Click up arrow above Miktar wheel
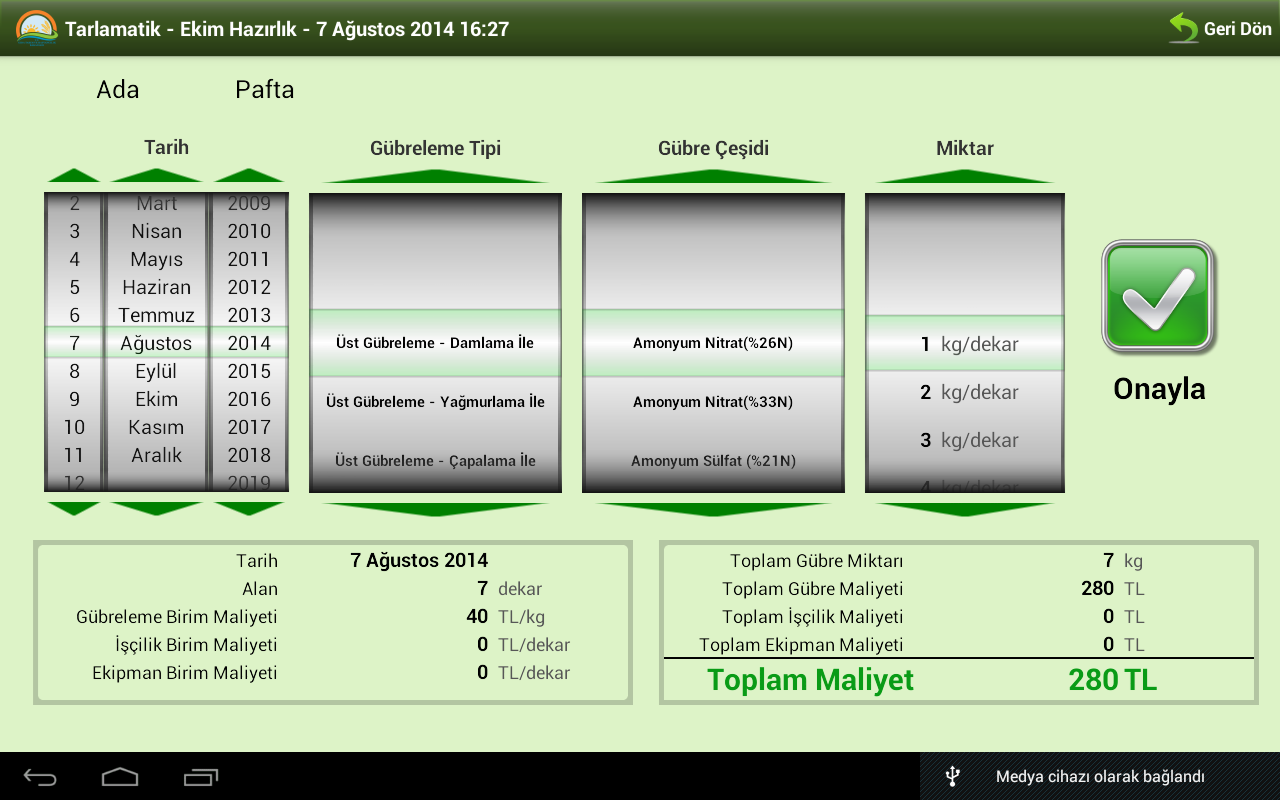Viewport: 1280px width, 800px height. 965,175
